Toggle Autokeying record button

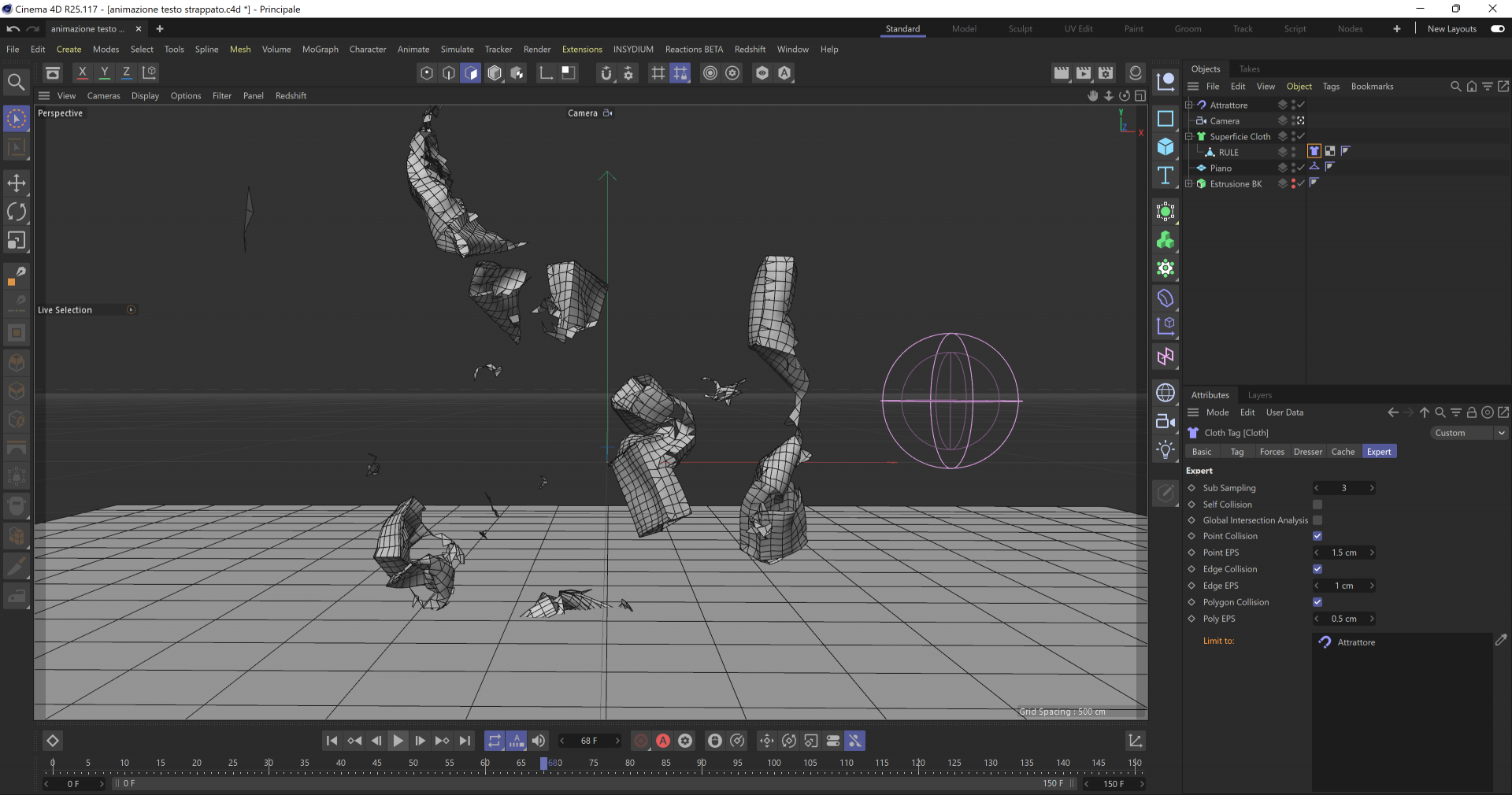(x=663, y=741)
